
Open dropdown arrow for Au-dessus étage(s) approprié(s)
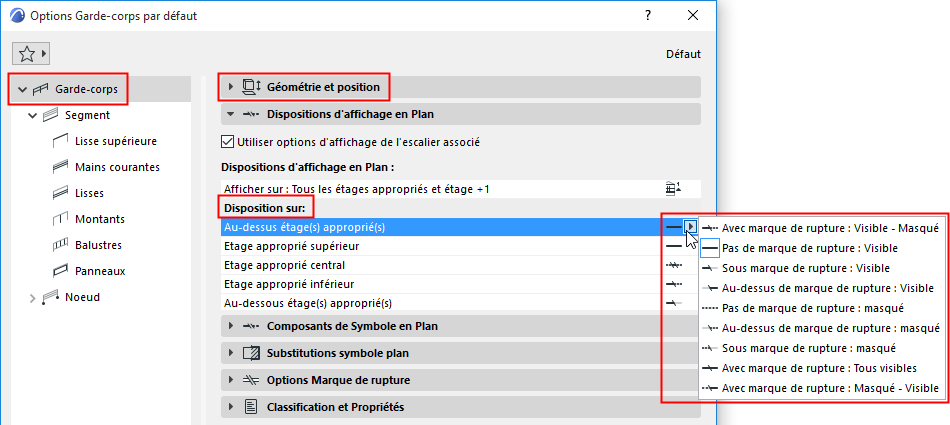(x=691, y=227)
